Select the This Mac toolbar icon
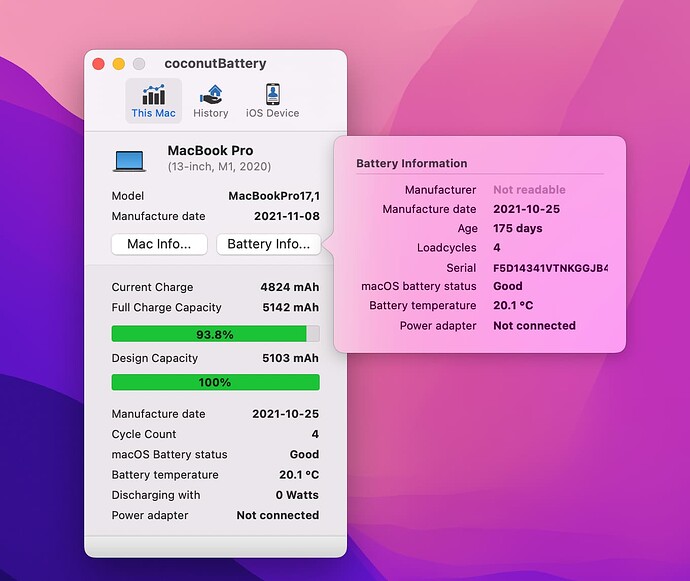This screenshot has height=581, width=690. pos(153,101)
